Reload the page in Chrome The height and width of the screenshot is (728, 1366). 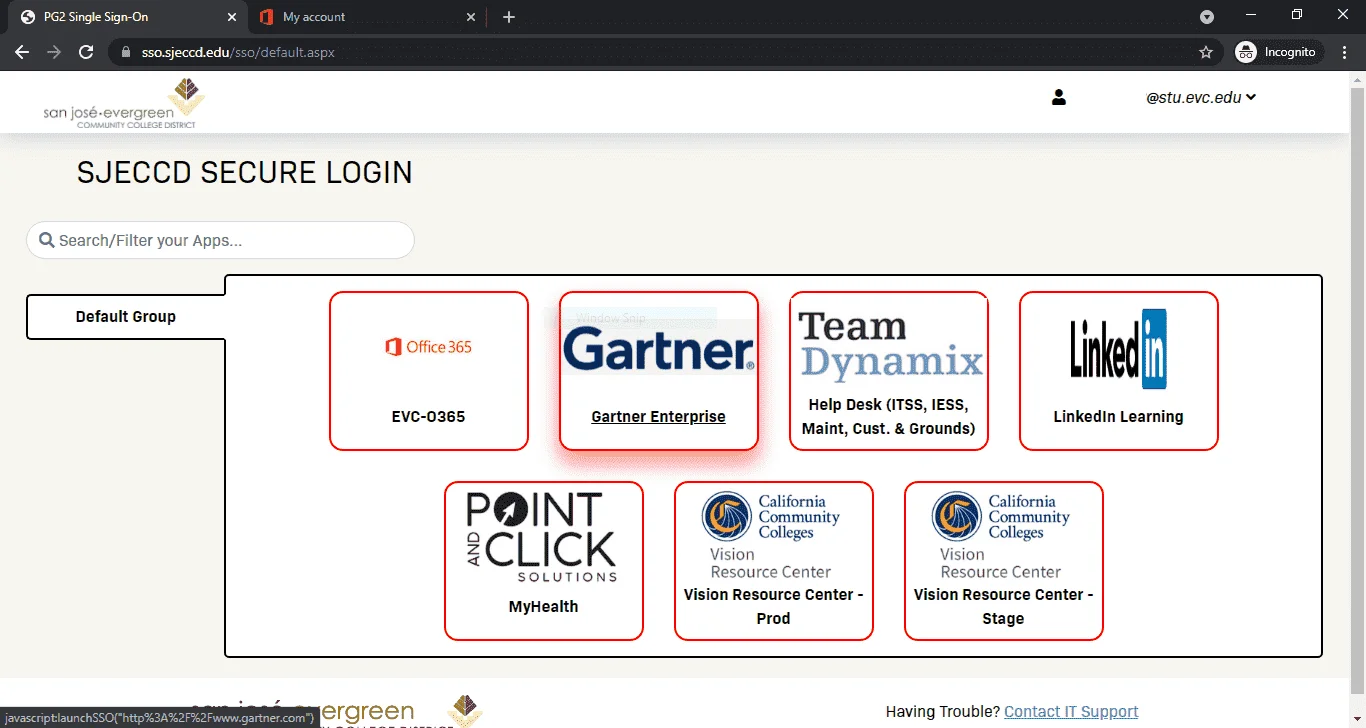(x=86, y=52)
